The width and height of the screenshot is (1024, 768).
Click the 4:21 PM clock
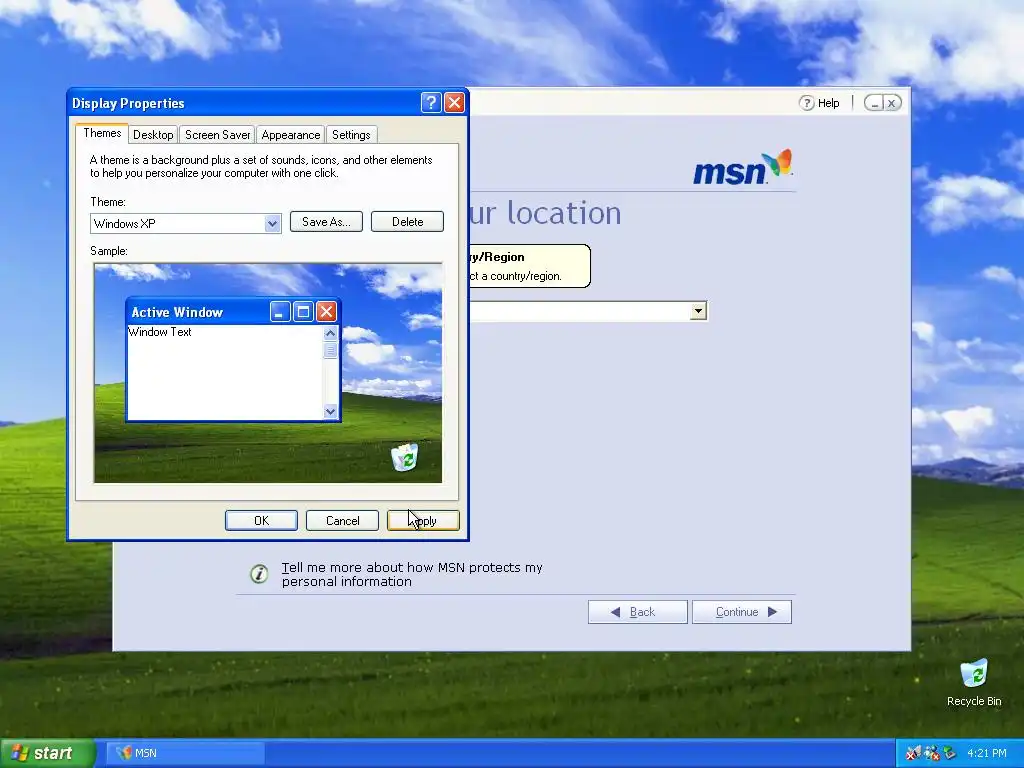[987, 753]
